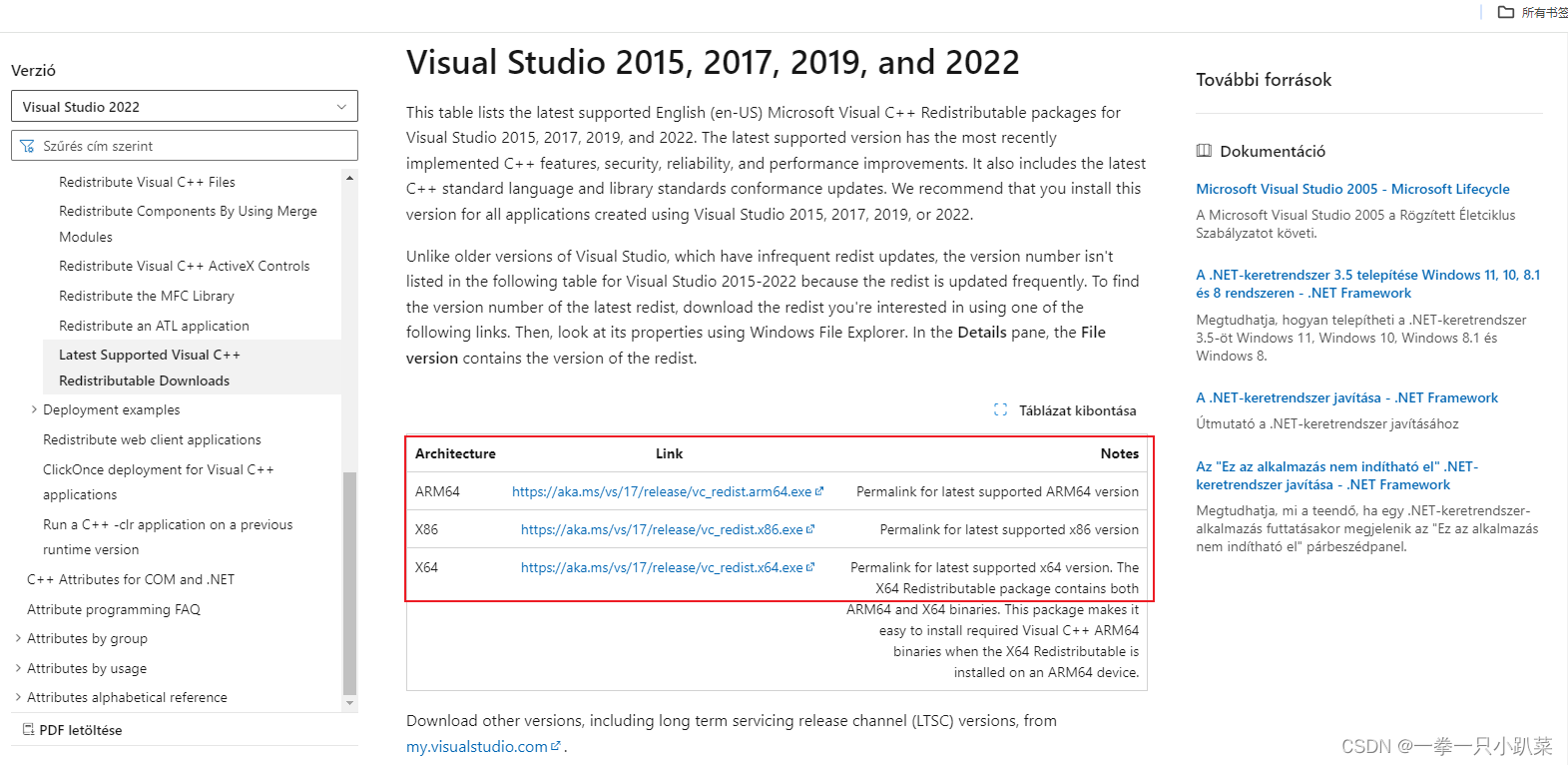Open Attribute programming FAQ

[114, 609]
